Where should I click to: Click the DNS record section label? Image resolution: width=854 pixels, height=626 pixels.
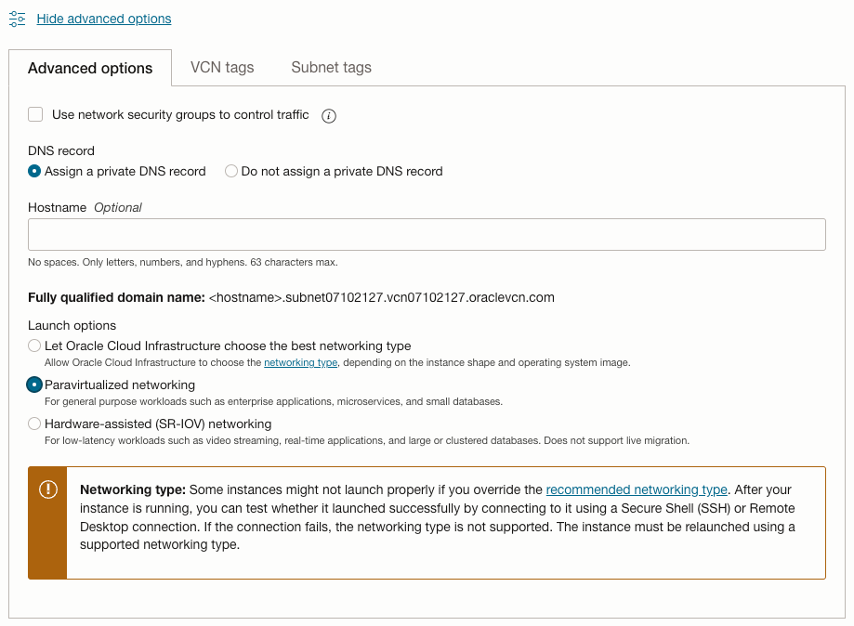(61, 150)
